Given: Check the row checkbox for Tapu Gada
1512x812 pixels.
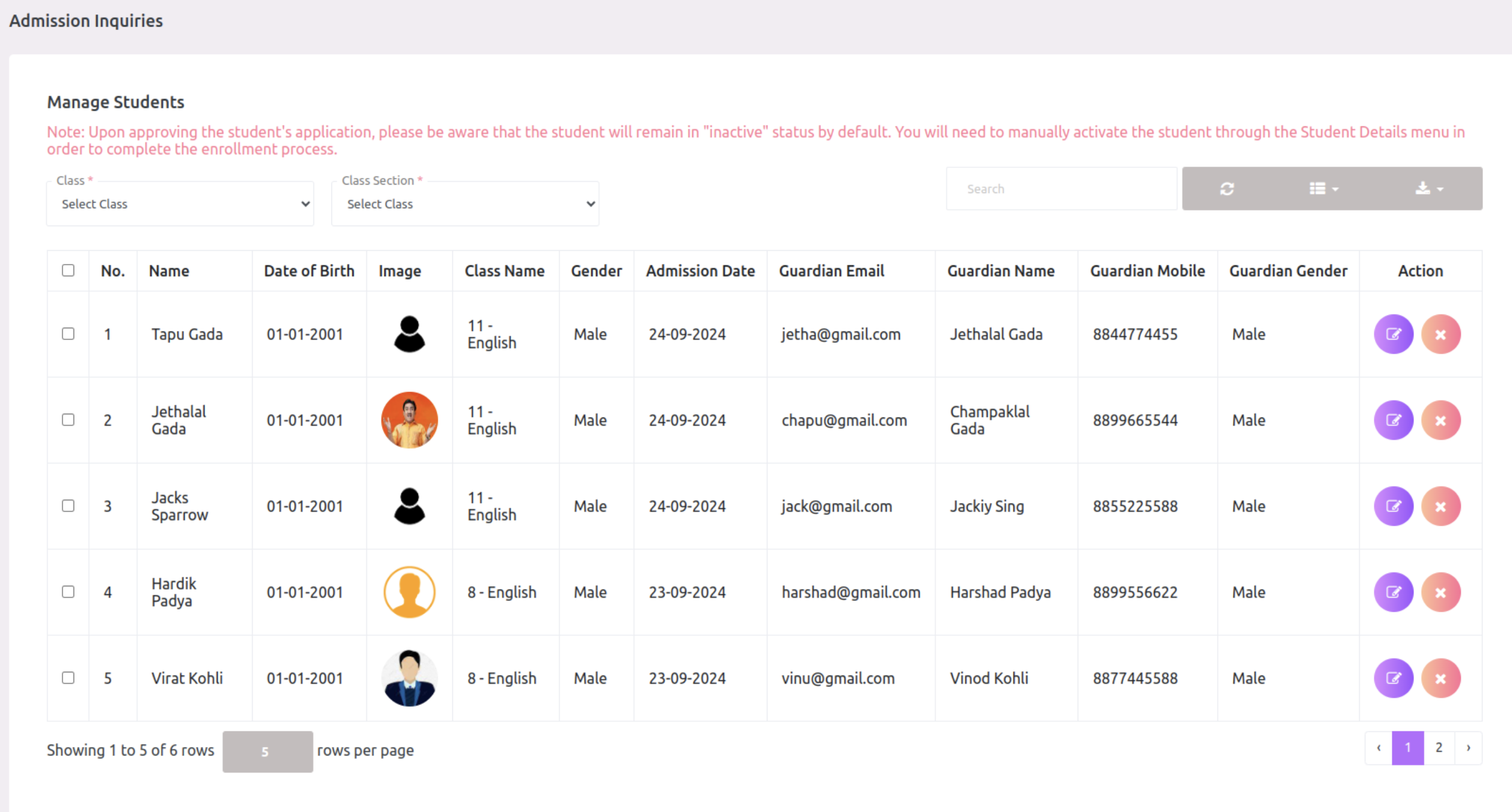Looking at the screenshot, I should (68, 334).
